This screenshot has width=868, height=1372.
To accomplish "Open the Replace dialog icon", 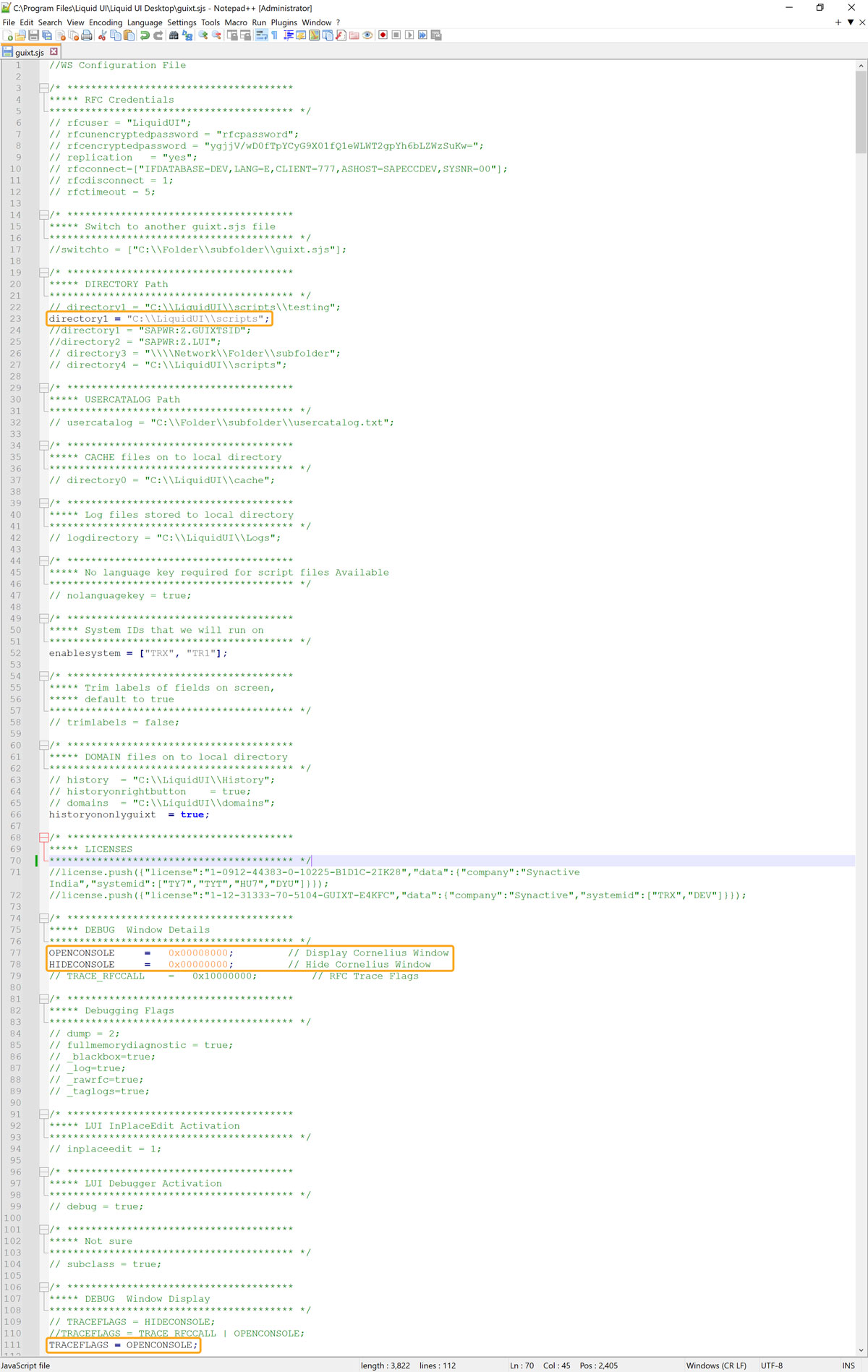I will [x=187, y=35].
